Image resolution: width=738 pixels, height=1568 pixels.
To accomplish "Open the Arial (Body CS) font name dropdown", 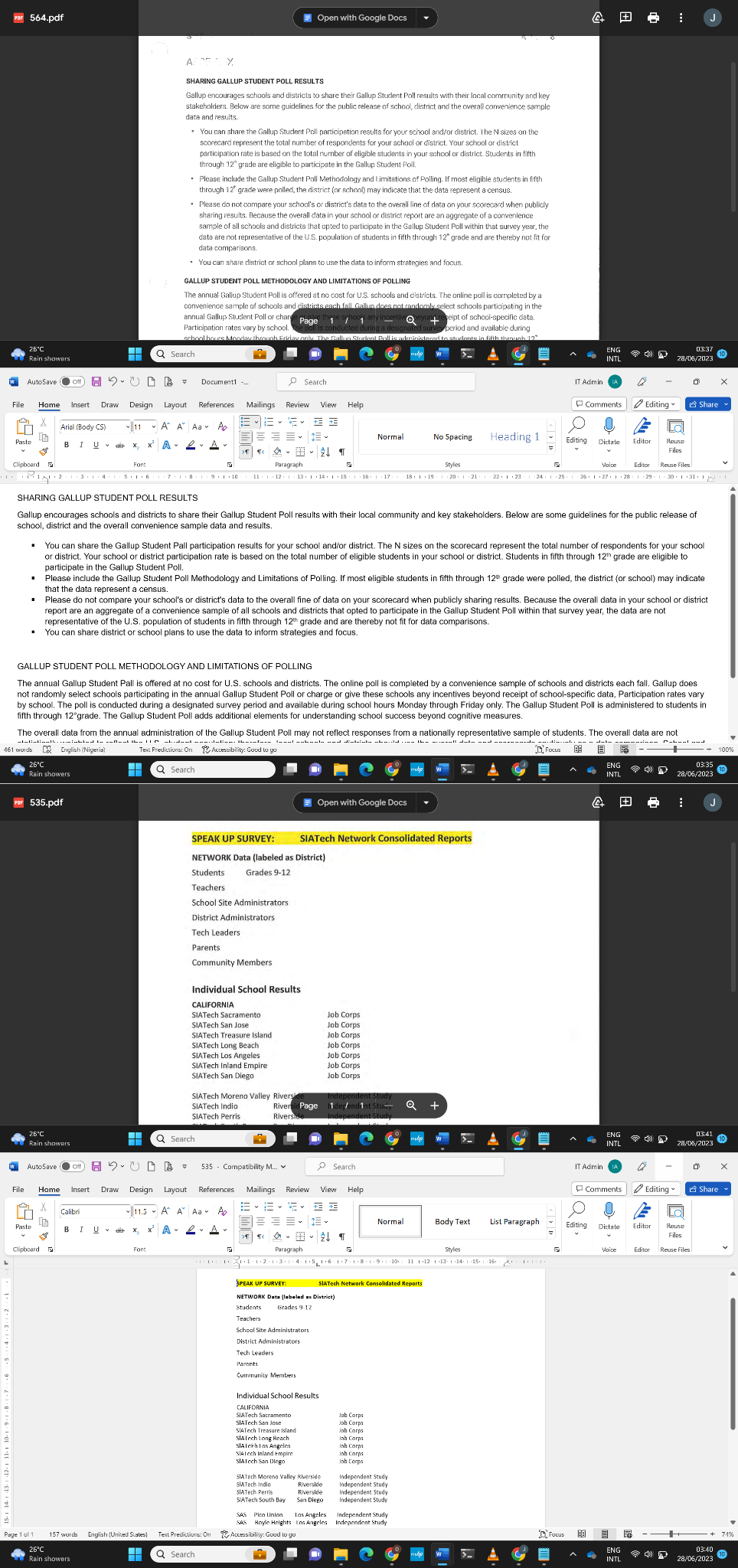I will click(127, 426).
